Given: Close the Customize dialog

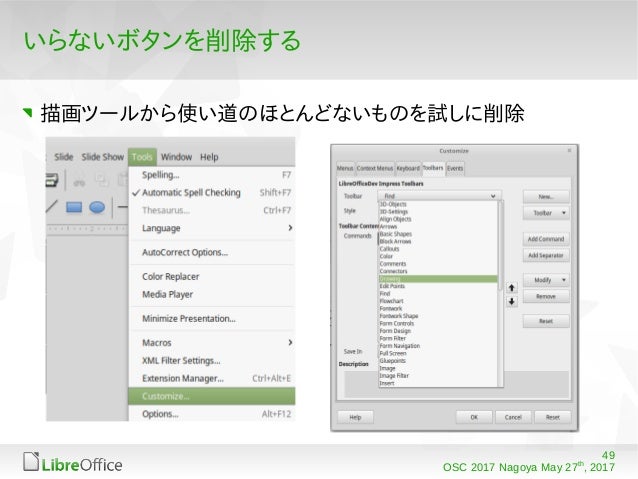Looking at the screenshot, I should click(569, 151).
